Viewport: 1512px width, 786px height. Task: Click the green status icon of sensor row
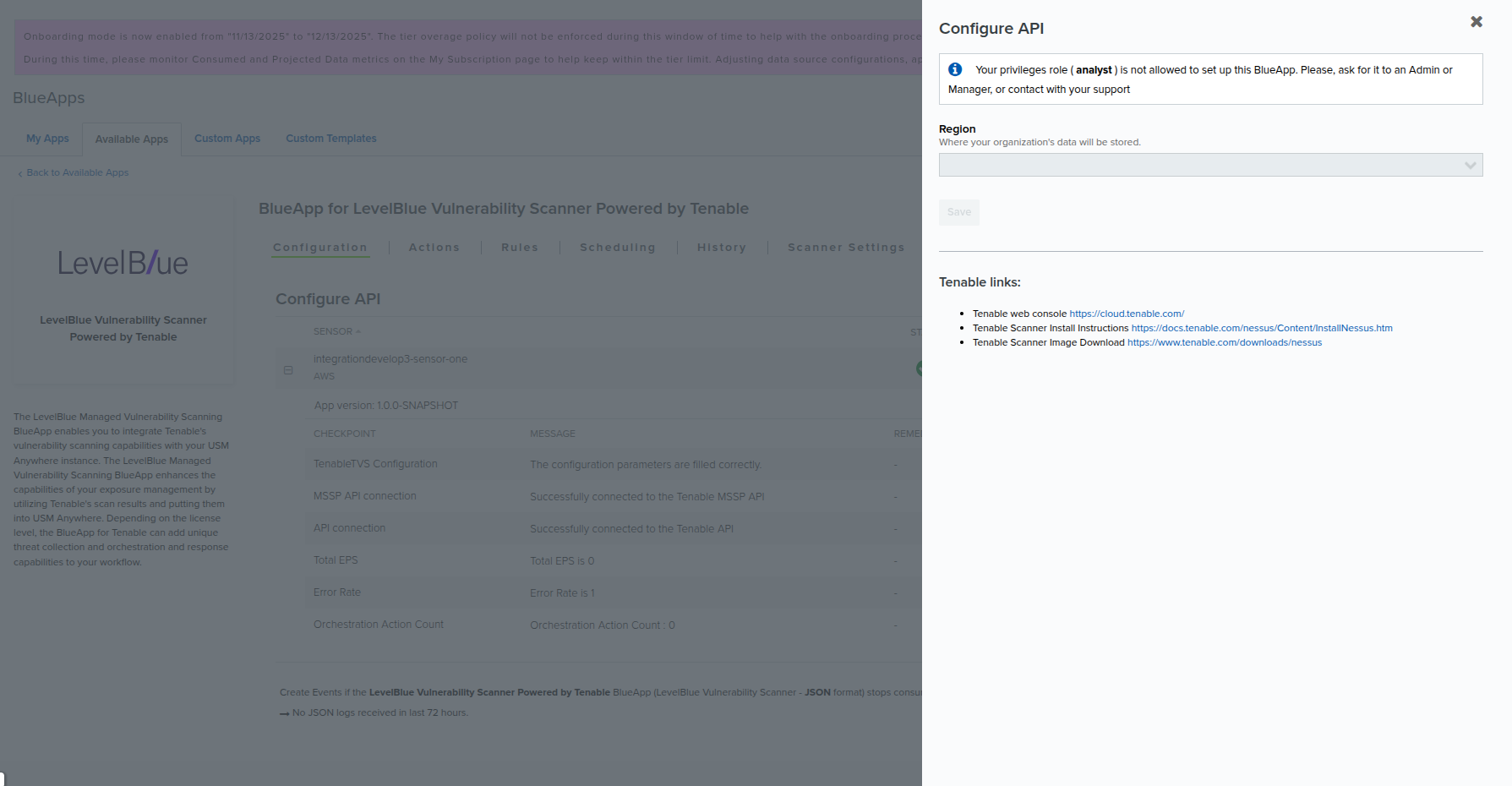(919, 368)
